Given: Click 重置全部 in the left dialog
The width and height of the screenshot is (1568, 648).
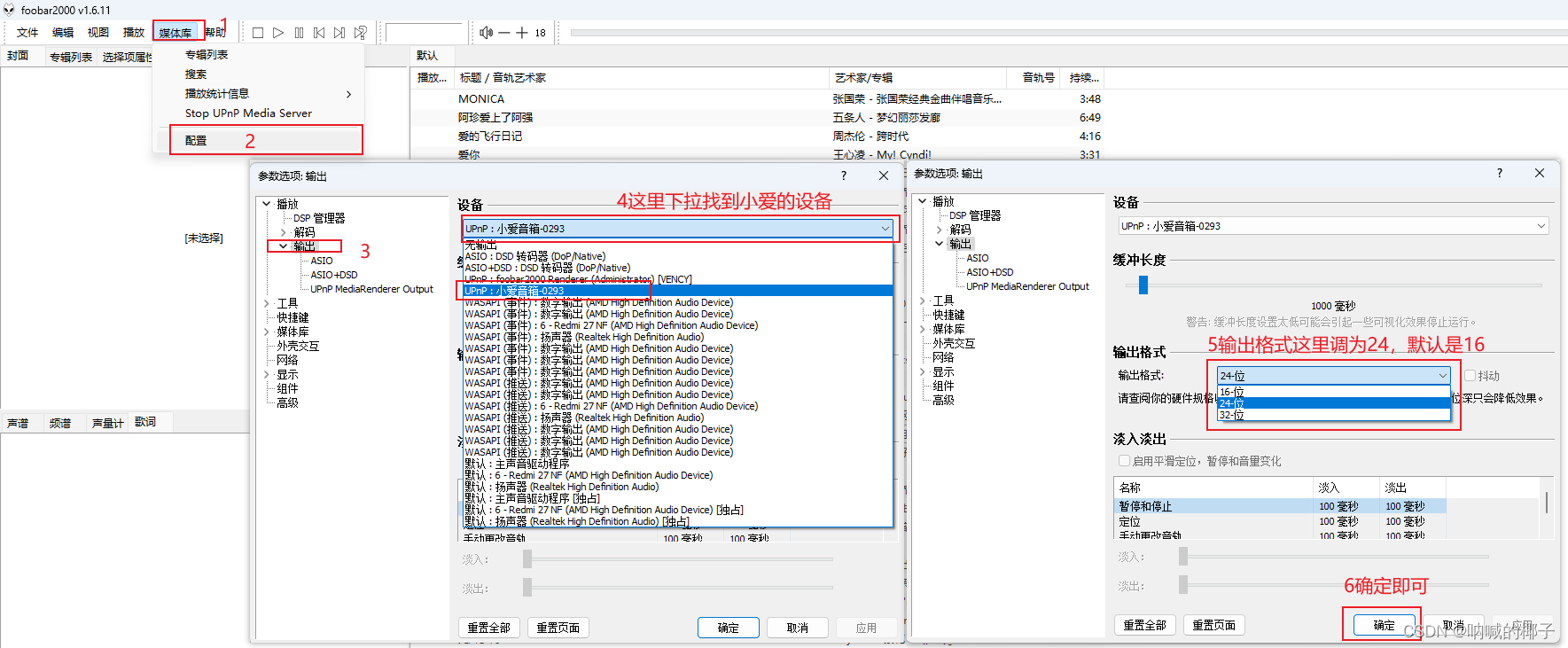Looking at the screenshot, I should tap(489, 628).
